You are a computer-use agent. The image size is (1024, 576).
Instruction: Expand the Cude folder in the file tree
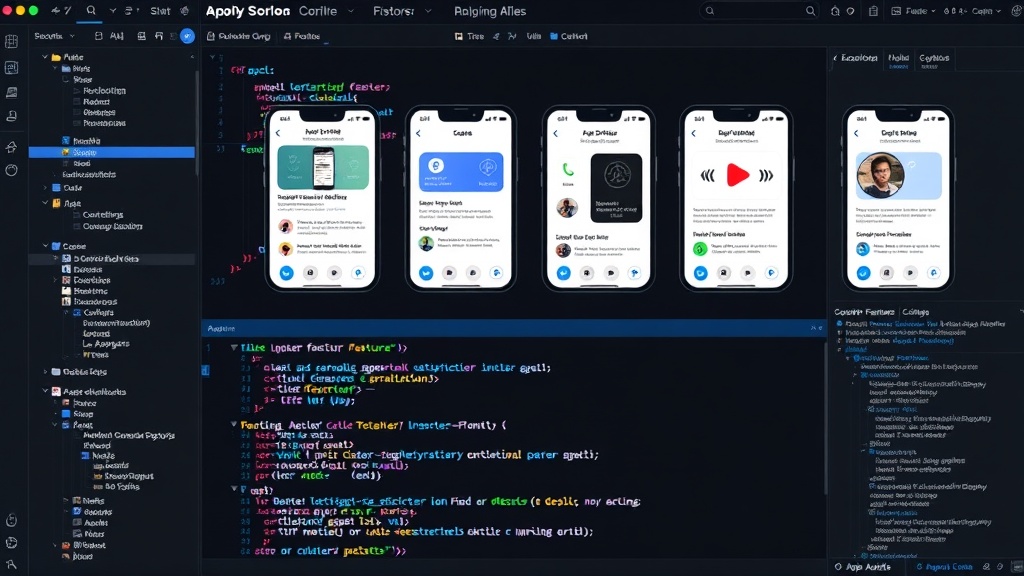coord(45,187)
